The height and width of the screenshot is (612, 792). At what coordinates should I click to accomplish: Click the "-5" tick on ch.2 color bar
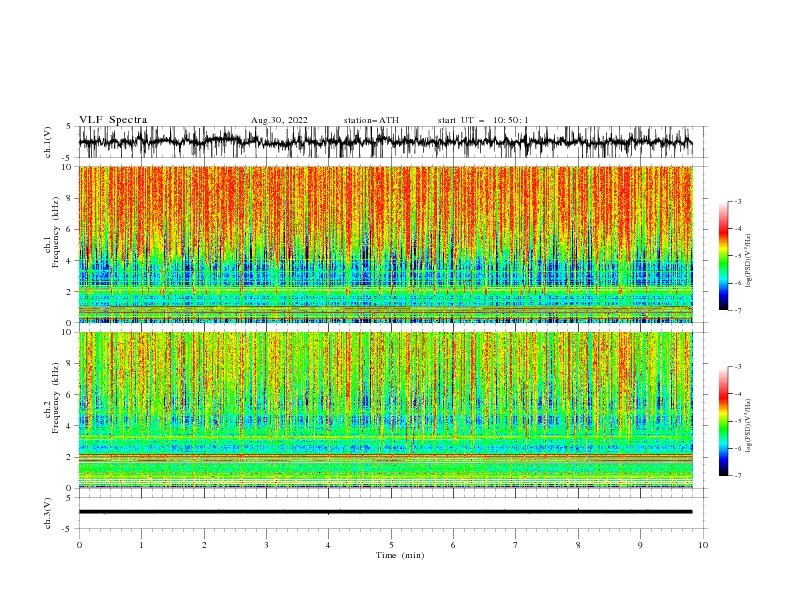[737, 421]
